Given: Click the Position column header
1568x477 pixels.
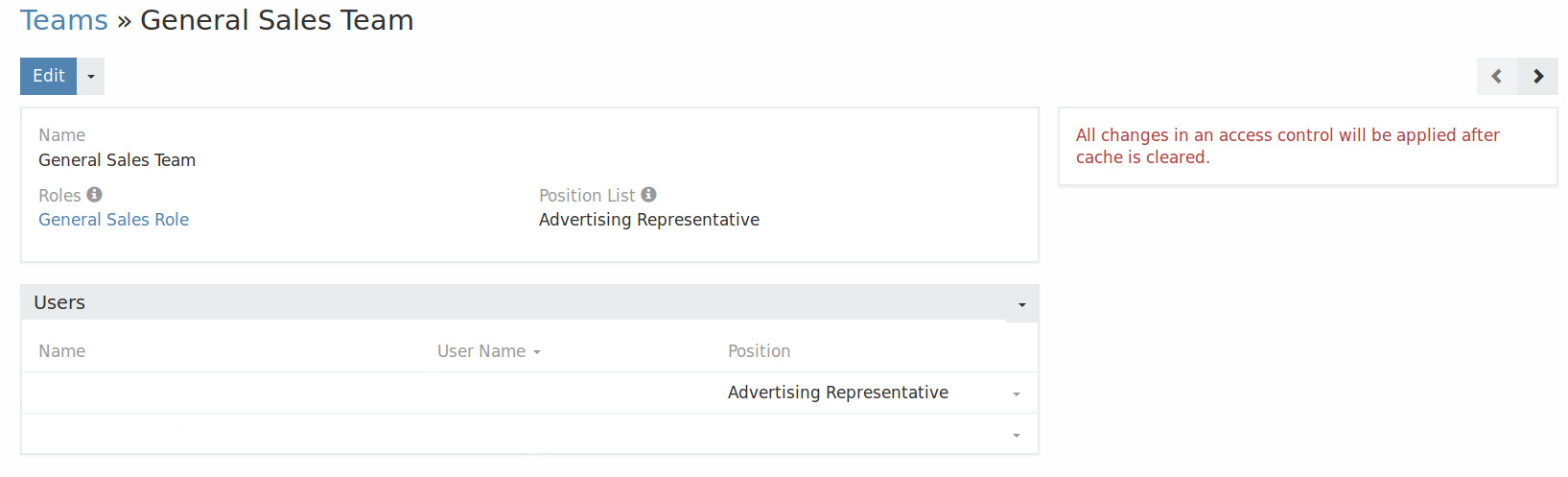Looking at the screenshot, I should click(759, 351).
